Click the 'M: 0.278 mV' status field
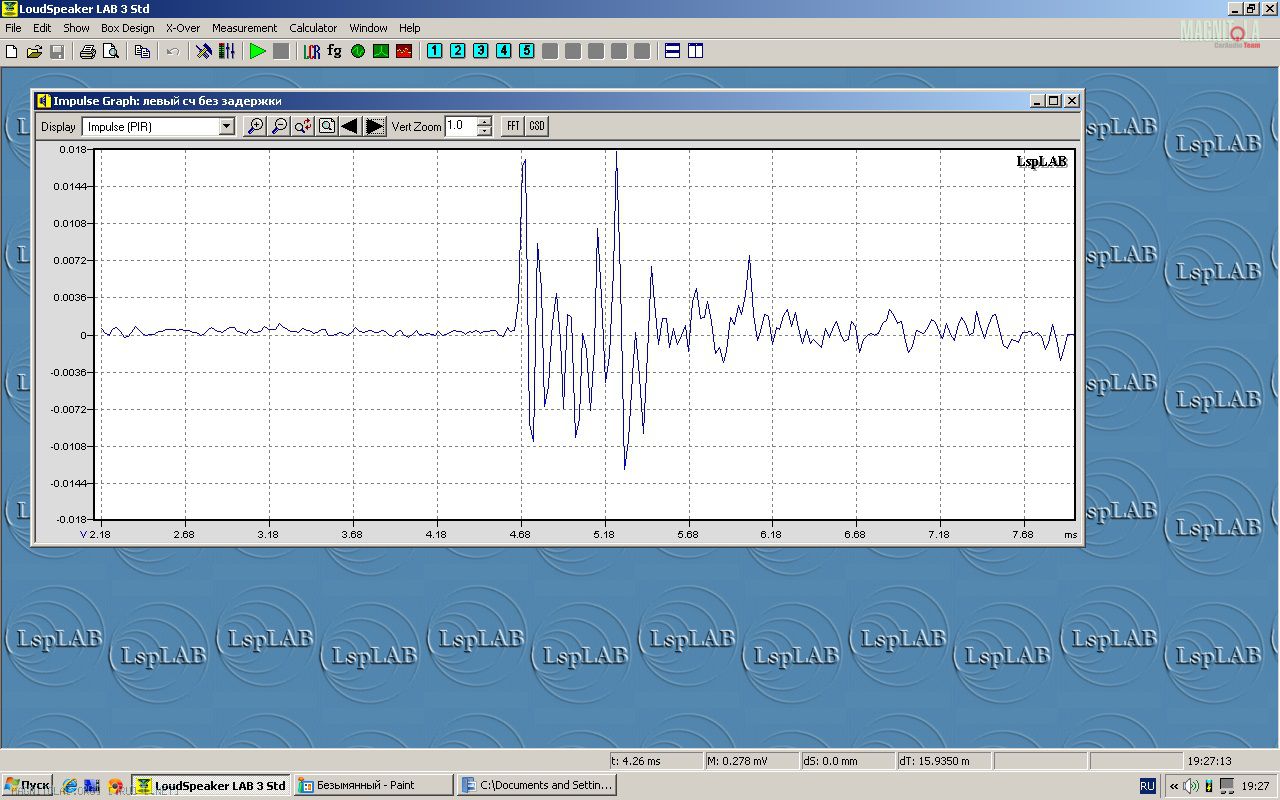 coord(751,761)
